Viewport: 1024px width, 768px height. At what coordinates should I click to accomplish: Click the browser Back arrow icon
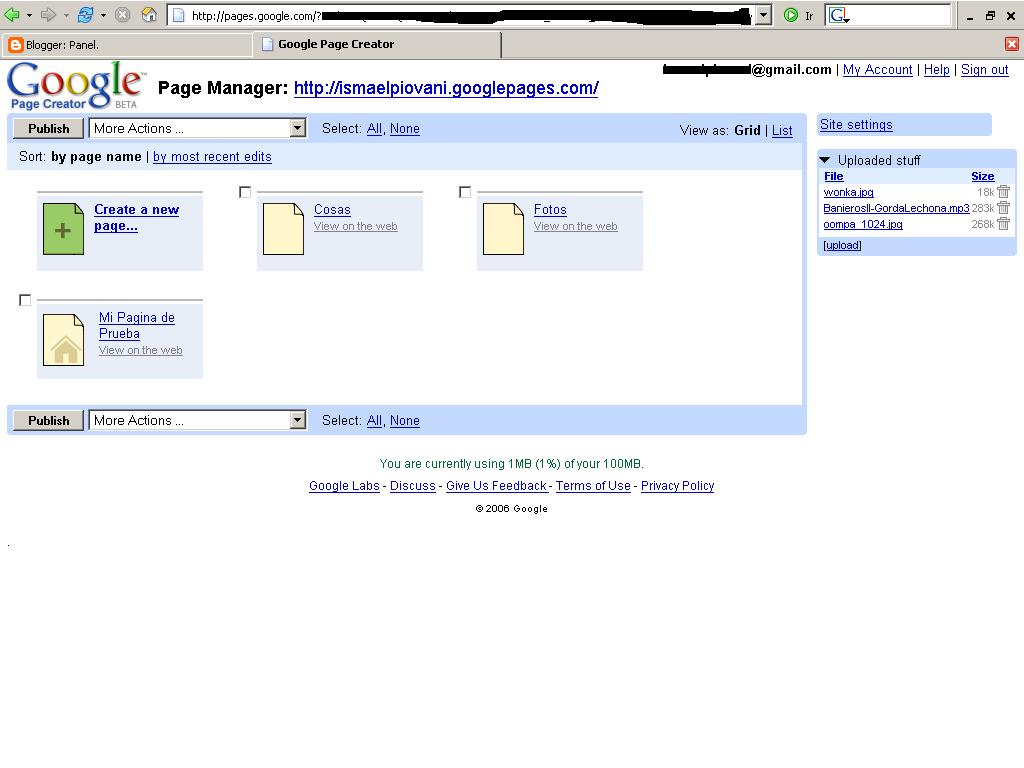[x=12, y=14]
